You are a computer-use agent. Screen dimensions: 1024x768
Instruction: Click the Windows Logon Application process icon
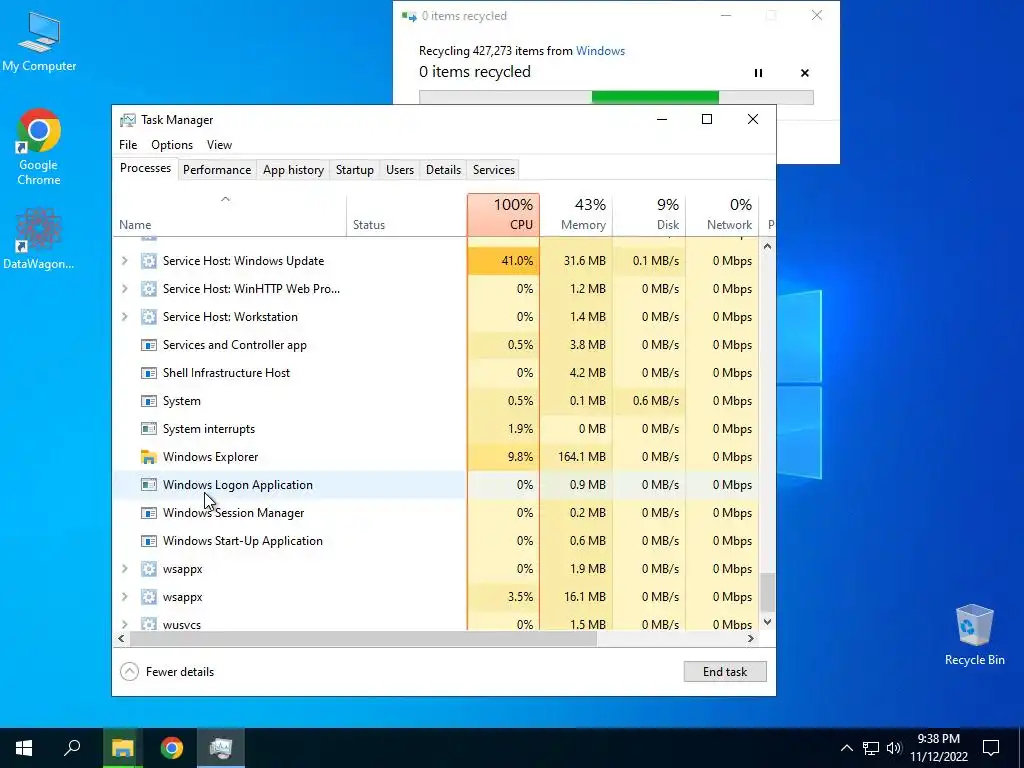[149, 485]
